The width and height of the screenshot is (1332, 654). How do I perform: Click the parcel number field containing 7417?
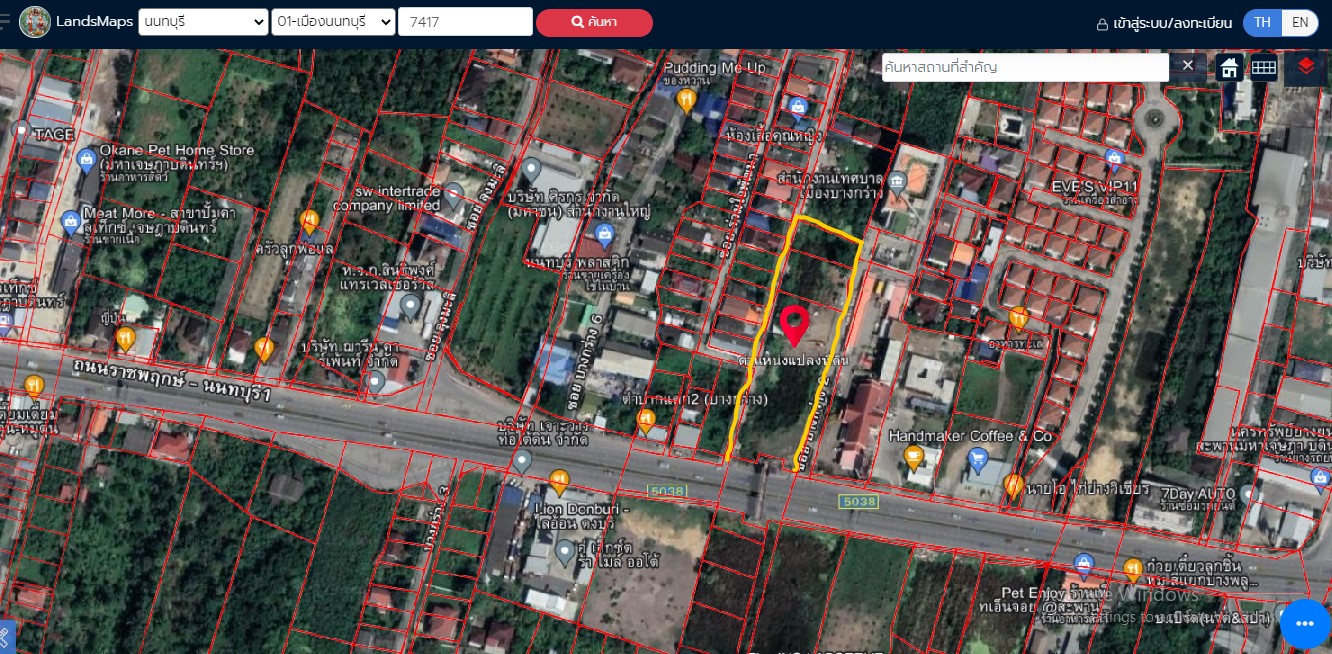pyautogui.click(x=465, y=22)
